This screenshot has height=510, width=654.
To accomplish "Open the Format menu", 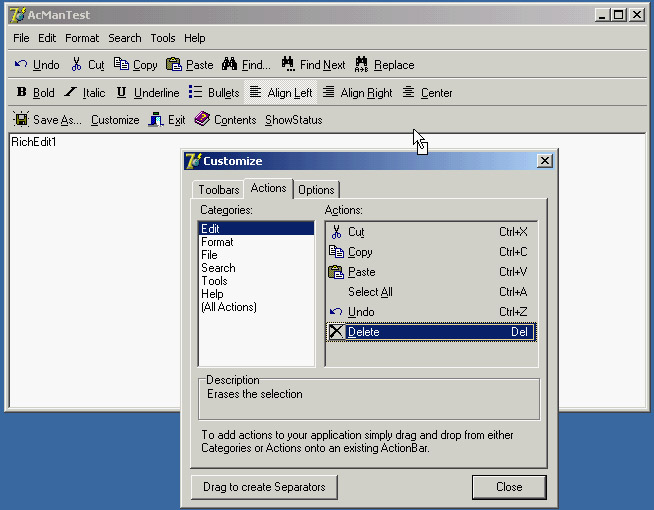I will (82, 38).
